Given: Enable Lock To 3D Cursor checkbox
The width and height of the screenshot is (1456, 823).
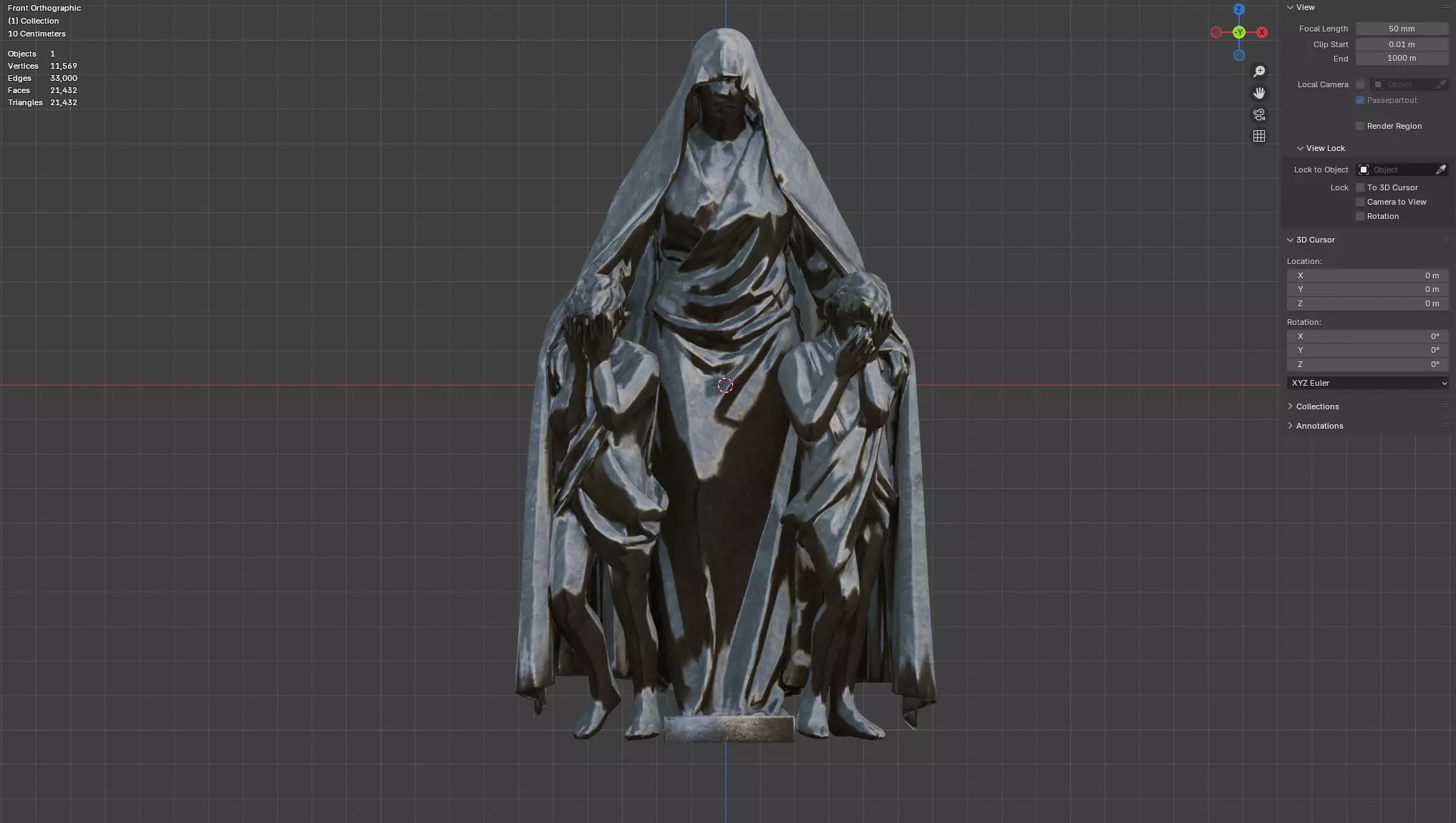Looking at the screenshot, I should (x=1360, y=188).
